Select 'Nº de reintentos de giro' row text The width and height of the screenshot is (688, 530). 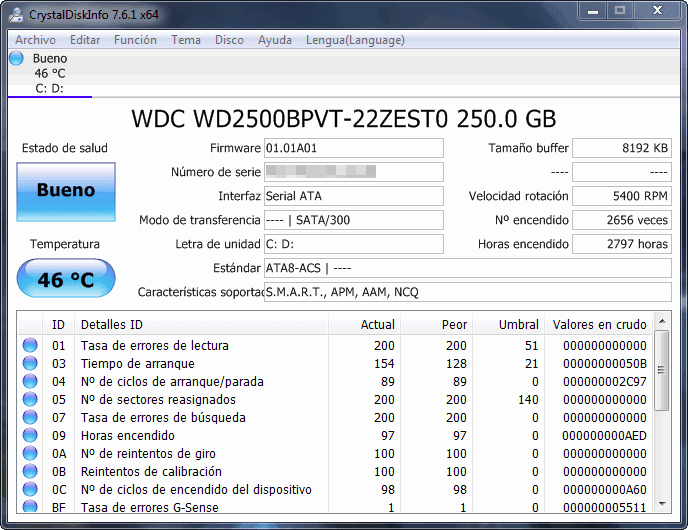click(148, 454)
